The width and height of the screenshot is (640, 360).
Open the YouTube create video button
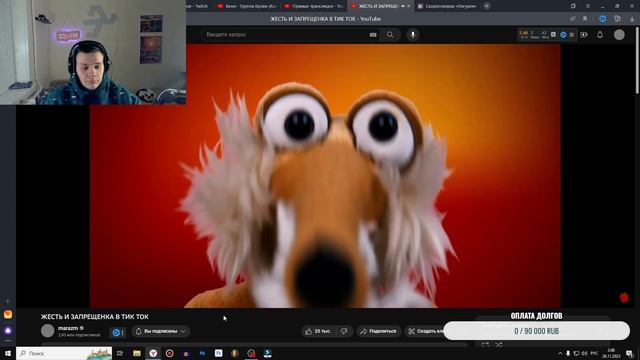point(584,35)
